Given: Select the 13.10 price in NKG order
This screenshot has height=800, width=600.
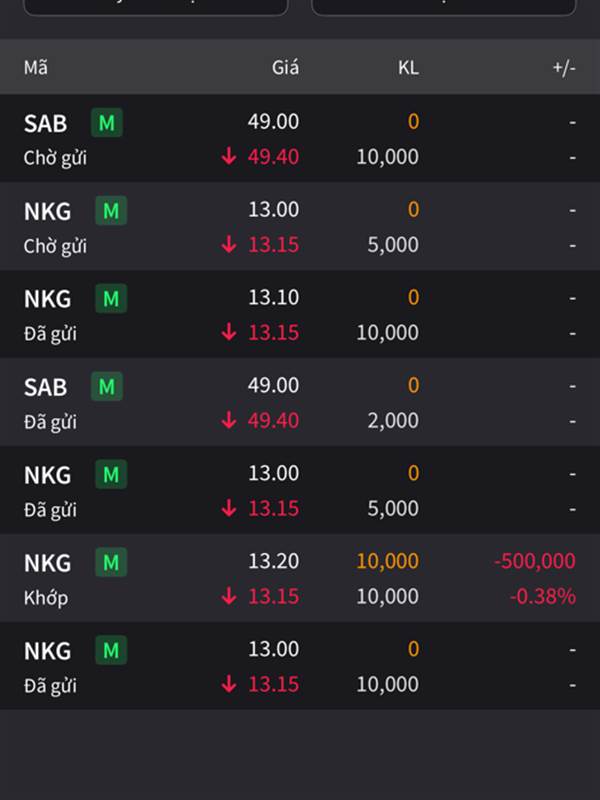Looking at the screenshot, I should coord(273,297).
